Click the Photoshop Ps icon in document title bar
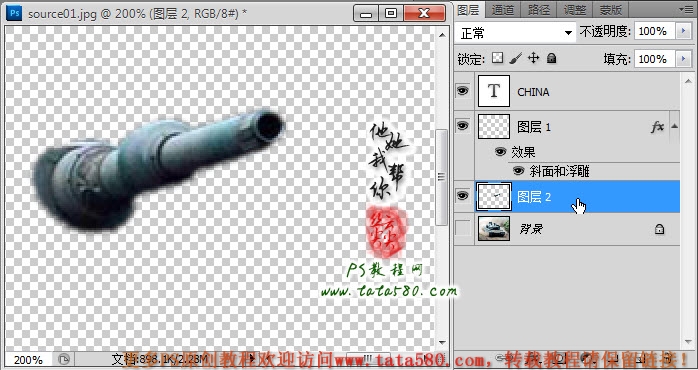The height and width of the screenshot is (370, 698). click(x=14, y=13)
